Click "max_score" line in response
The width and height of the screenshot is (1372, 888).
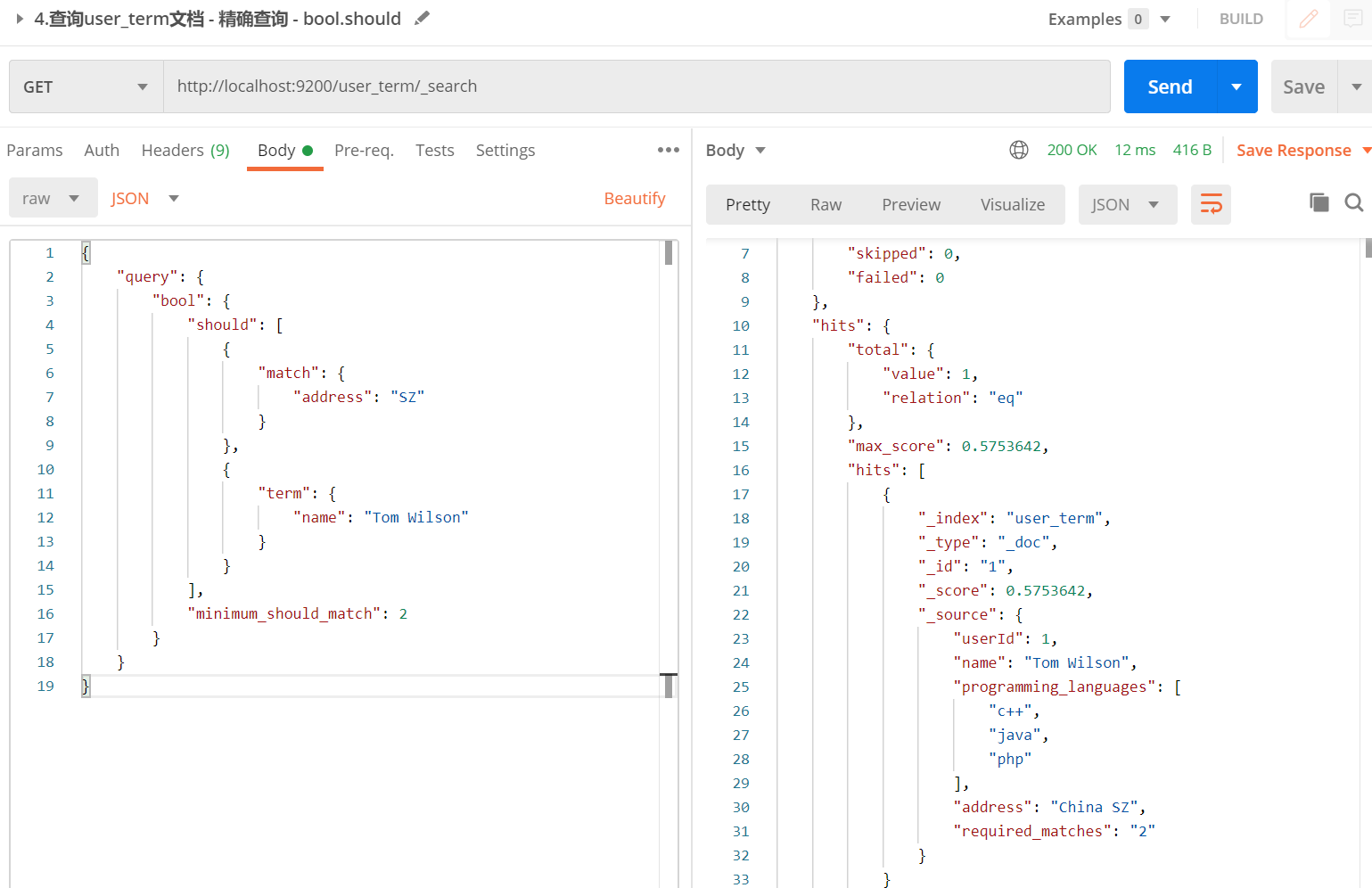point(948,446)
